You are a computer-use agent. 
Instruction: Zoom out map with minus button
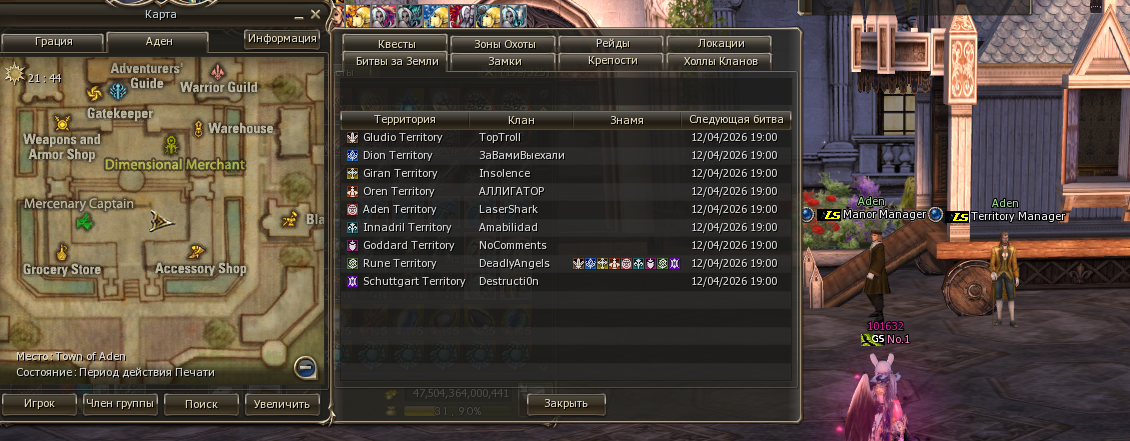306,368
